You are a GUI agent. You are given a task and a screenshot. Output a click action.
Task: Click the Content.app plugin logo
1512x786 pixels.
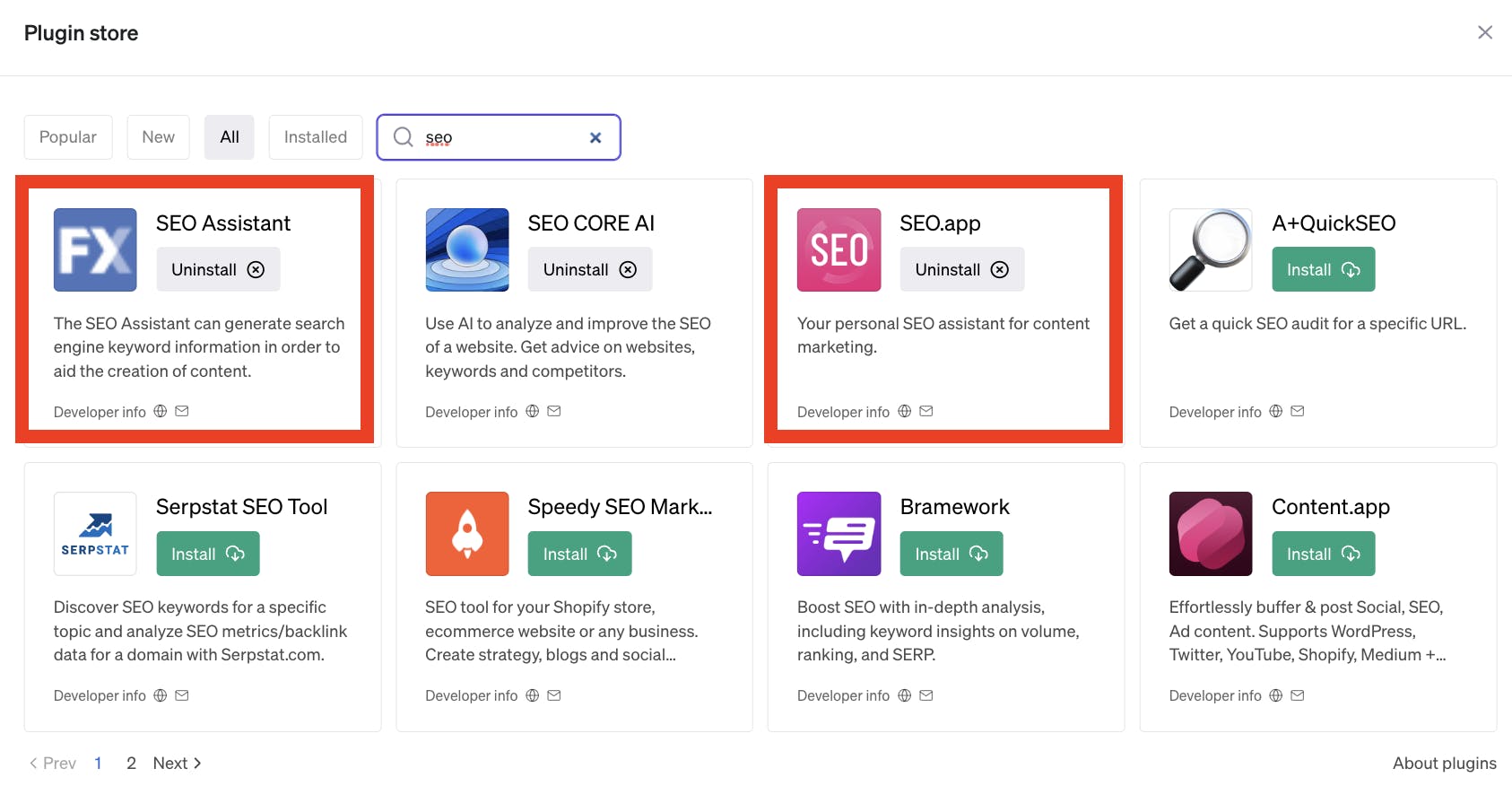(1211, 534)
